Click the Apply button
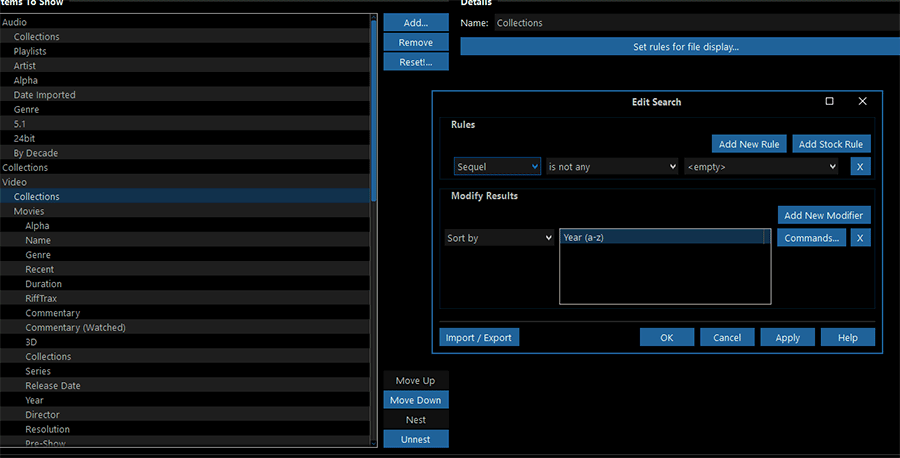This screenshot has height=458, width=900. tap(787, 337)
